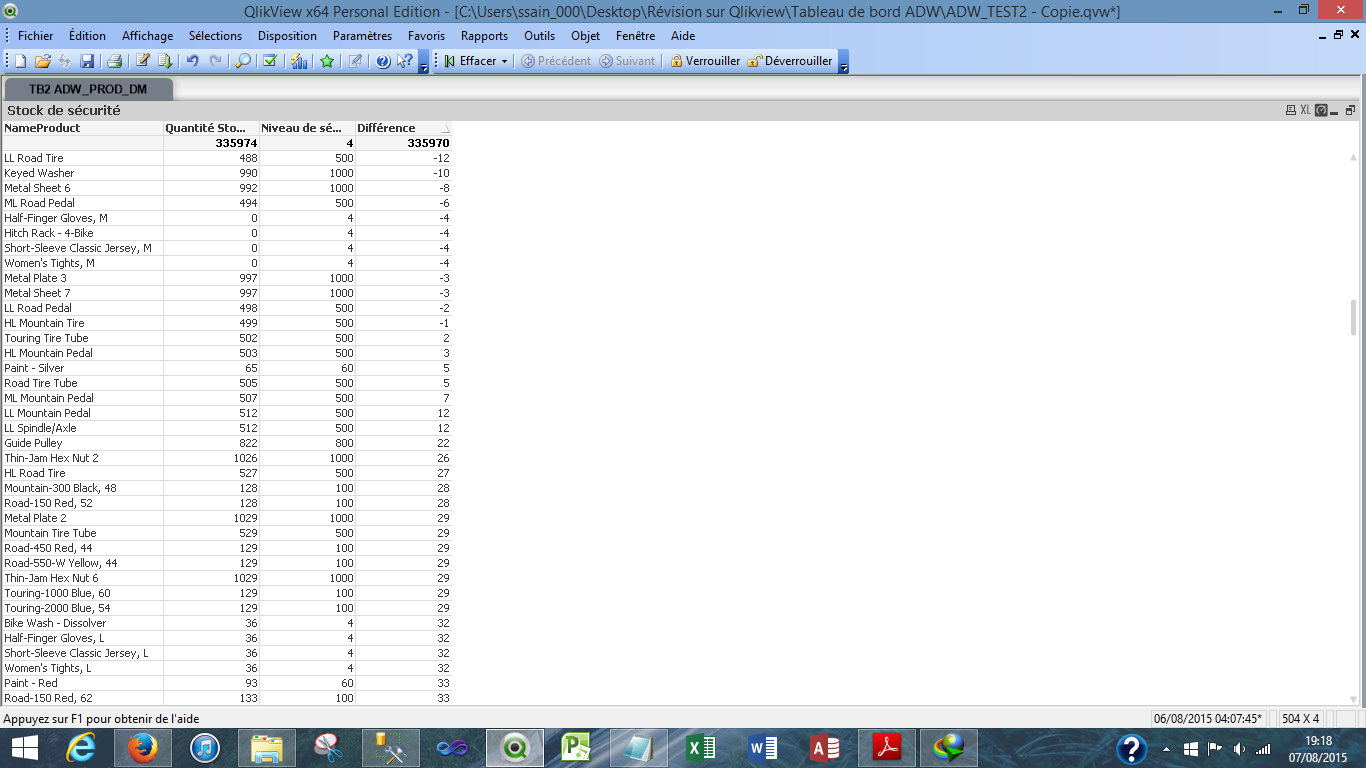Click the table vertical scrollbar thumb
This screenshot has width=1366, height=768.
(x=1353, y=317)
